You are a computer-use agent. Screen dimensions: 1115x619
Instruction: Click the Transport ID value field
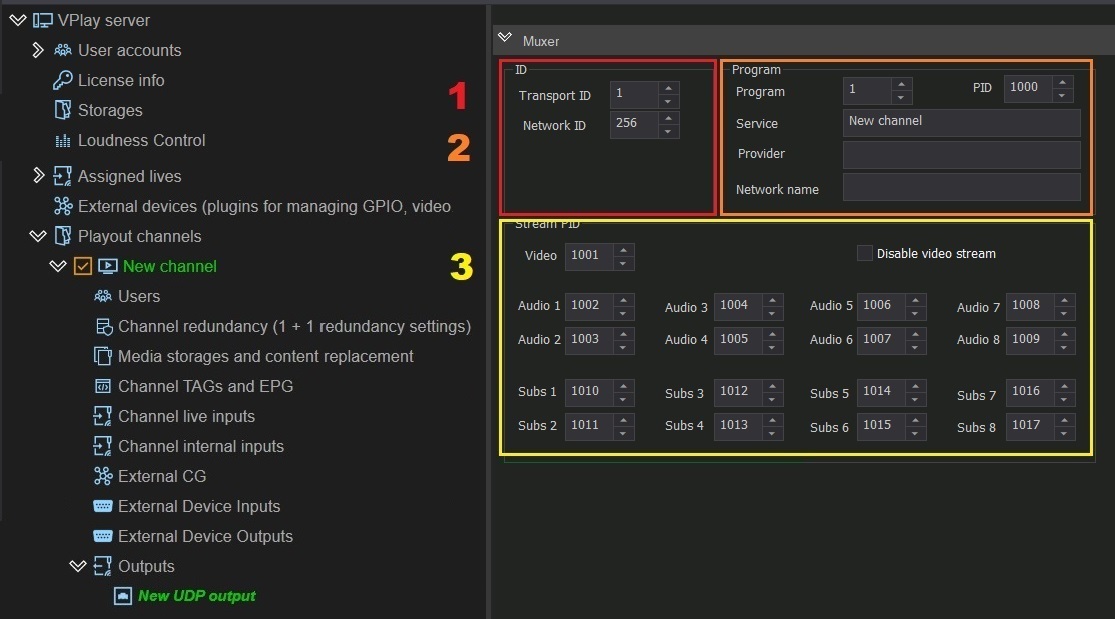coord(634,95)
